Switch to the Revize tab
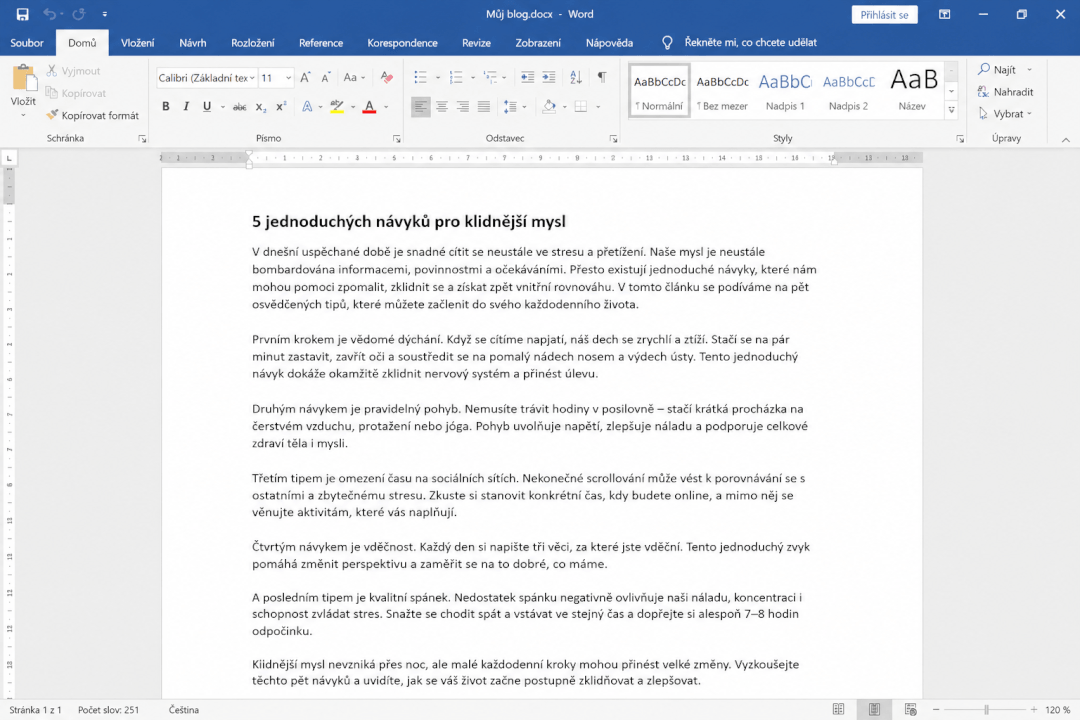1080x720 pixels. click(477, 43)
